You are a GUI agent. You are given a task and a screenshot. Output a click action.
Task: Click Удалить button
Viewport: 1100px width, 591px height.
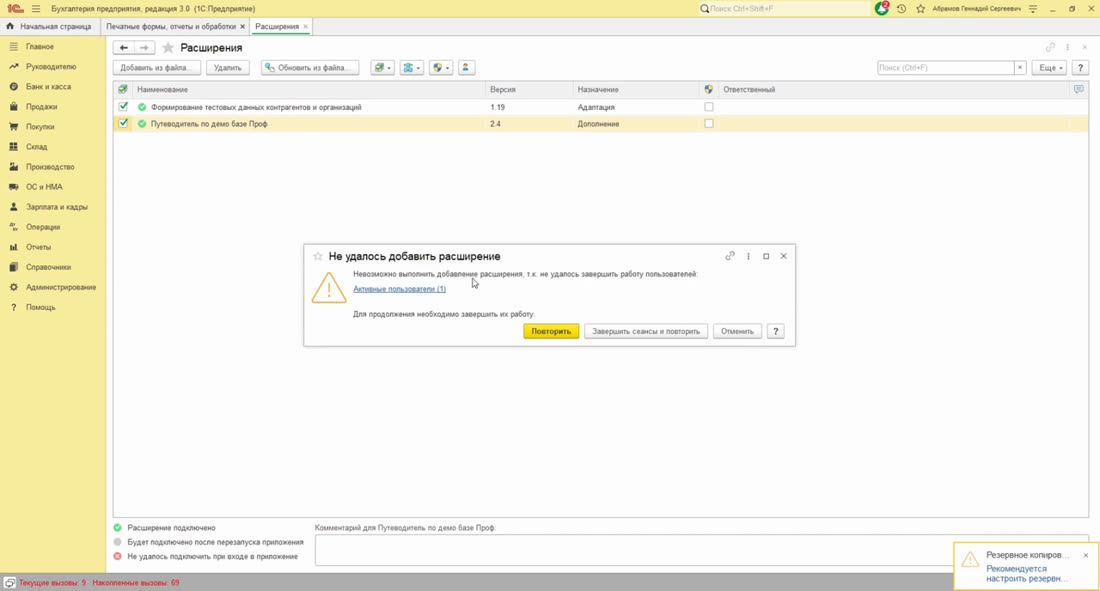point(227,67)
